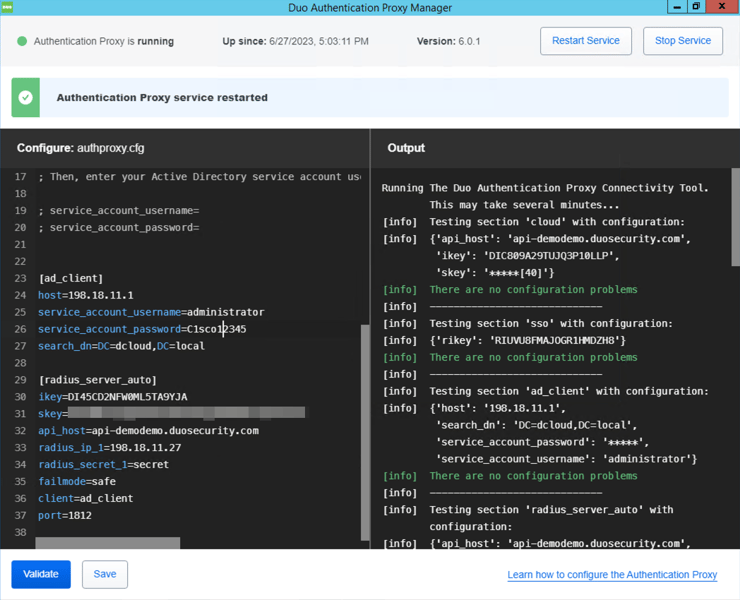Click the green running status indicator dot
Image resolution: width=740 pixels, height=600 pixels.
(x=22, y=41)
